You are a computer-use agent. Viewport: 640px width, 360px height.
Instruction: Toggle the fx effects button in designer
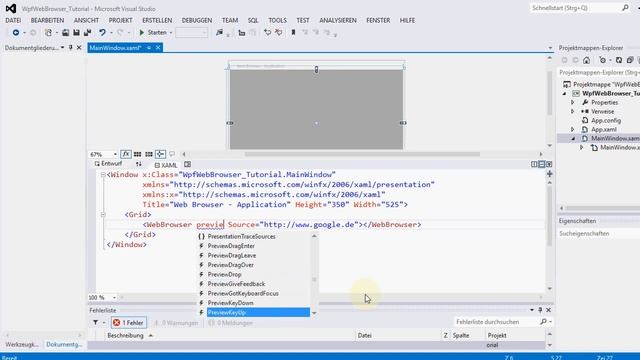(x=126, y=154)
